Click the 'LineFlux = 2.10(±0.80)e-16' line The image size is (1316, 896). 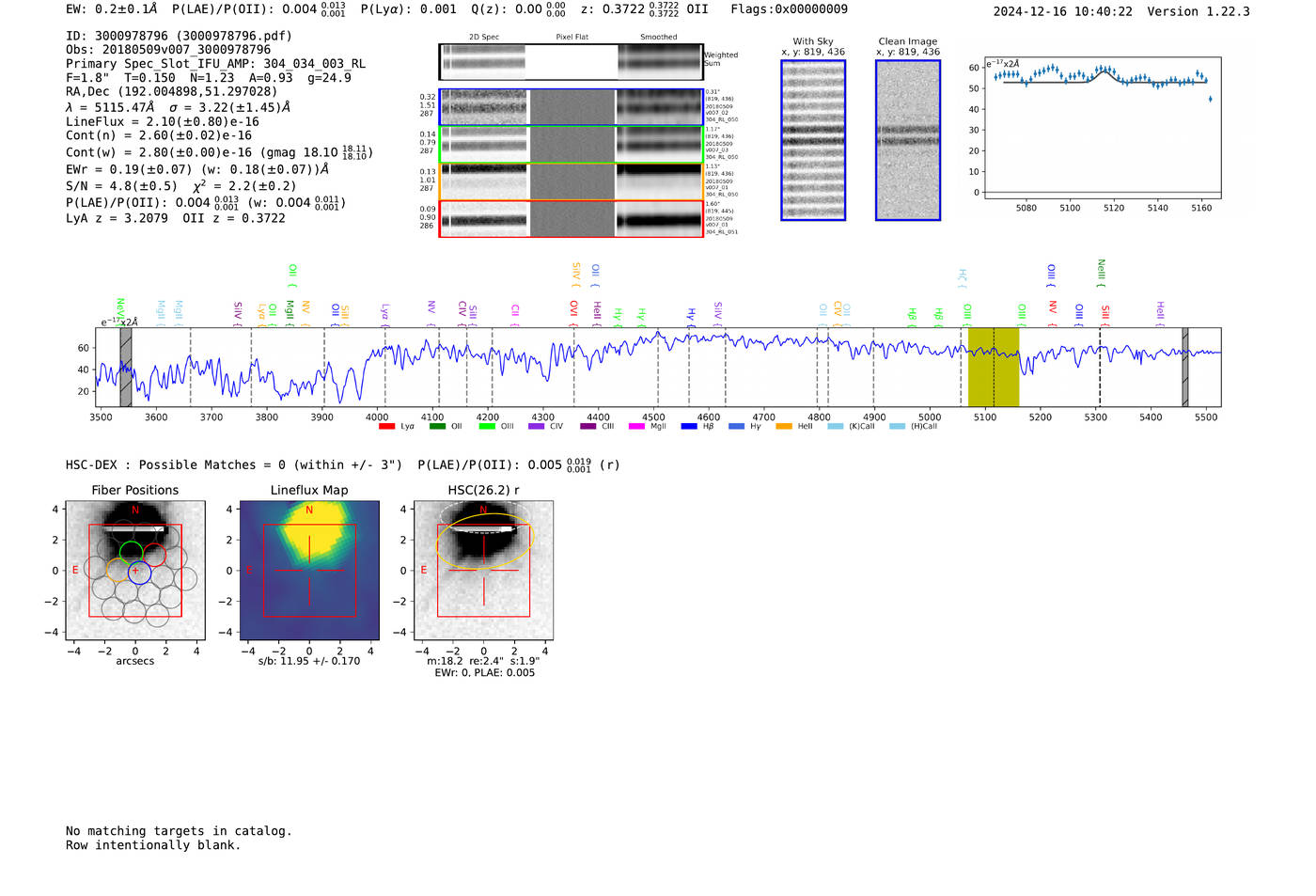coord(163,121)
